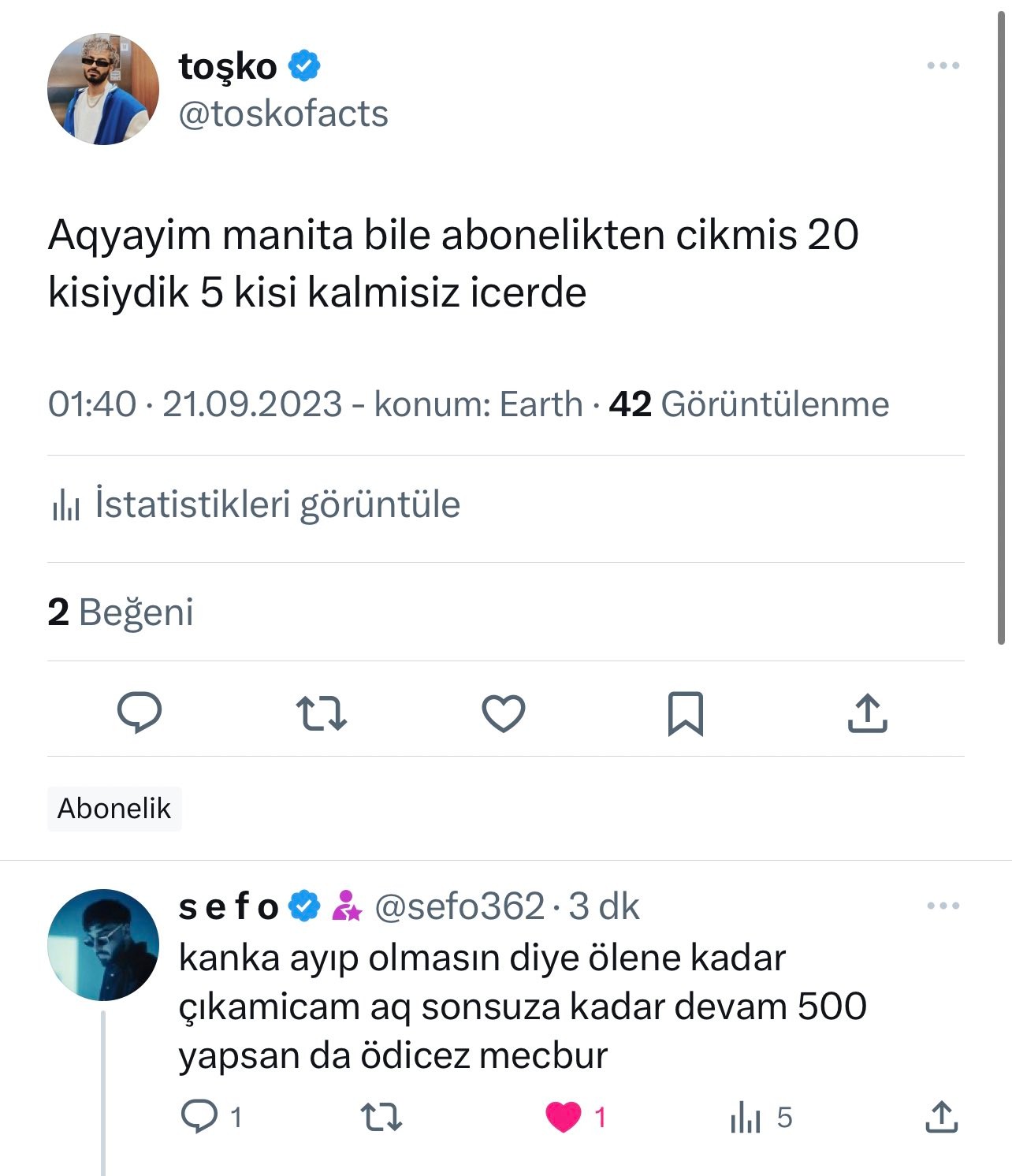
Task: Like the main tweet with heart icon
Action: (x=503, y=713)
